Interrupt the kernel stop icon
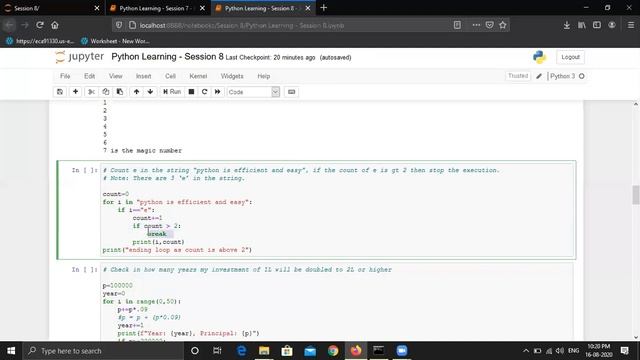 click(191, 92)
